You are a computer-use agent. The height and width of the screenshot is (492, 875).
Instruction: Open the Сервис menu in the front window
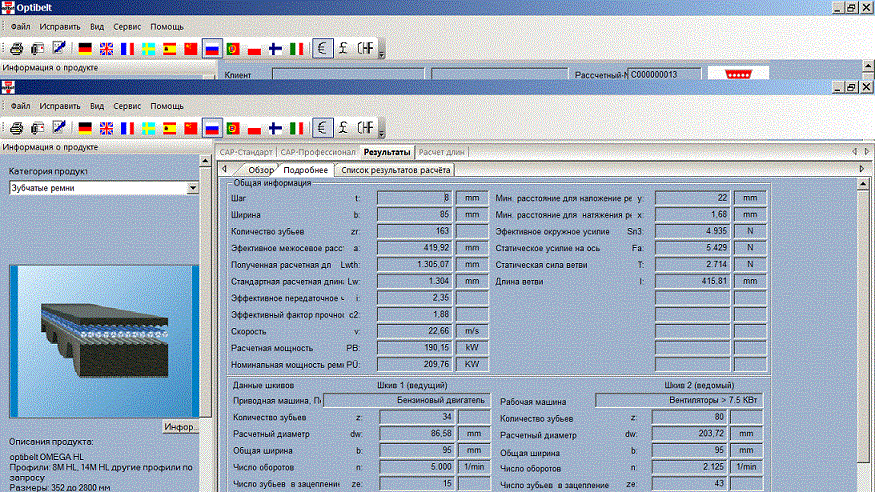[127, 106]
